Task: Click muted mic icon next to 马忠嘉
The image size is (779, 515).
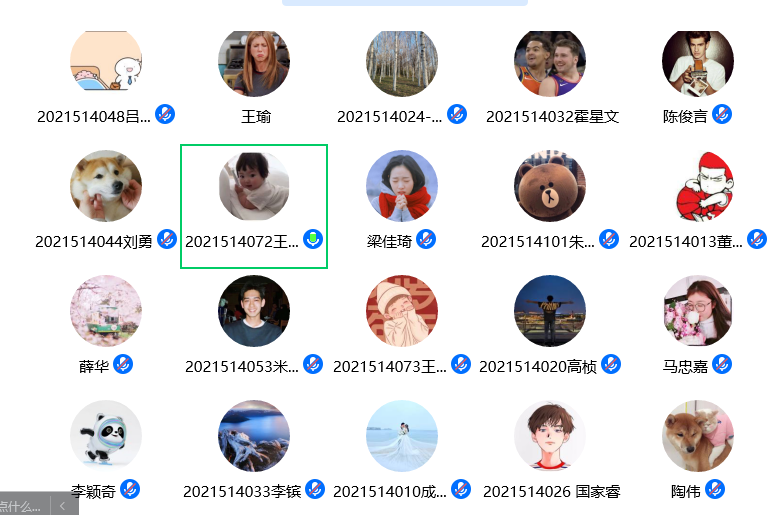Action: [722, 365]
